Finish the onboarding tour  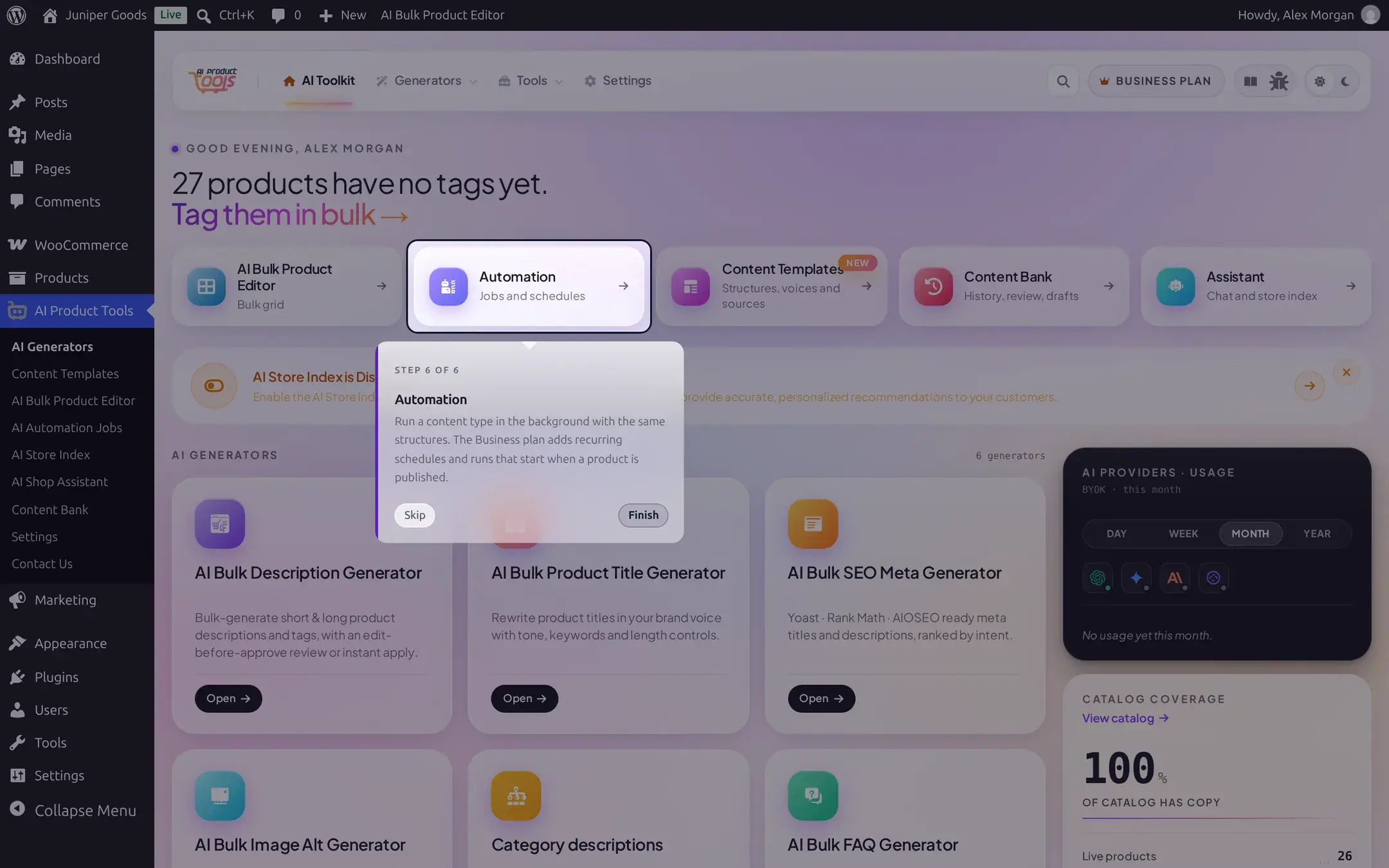click(x=643, y=515)
